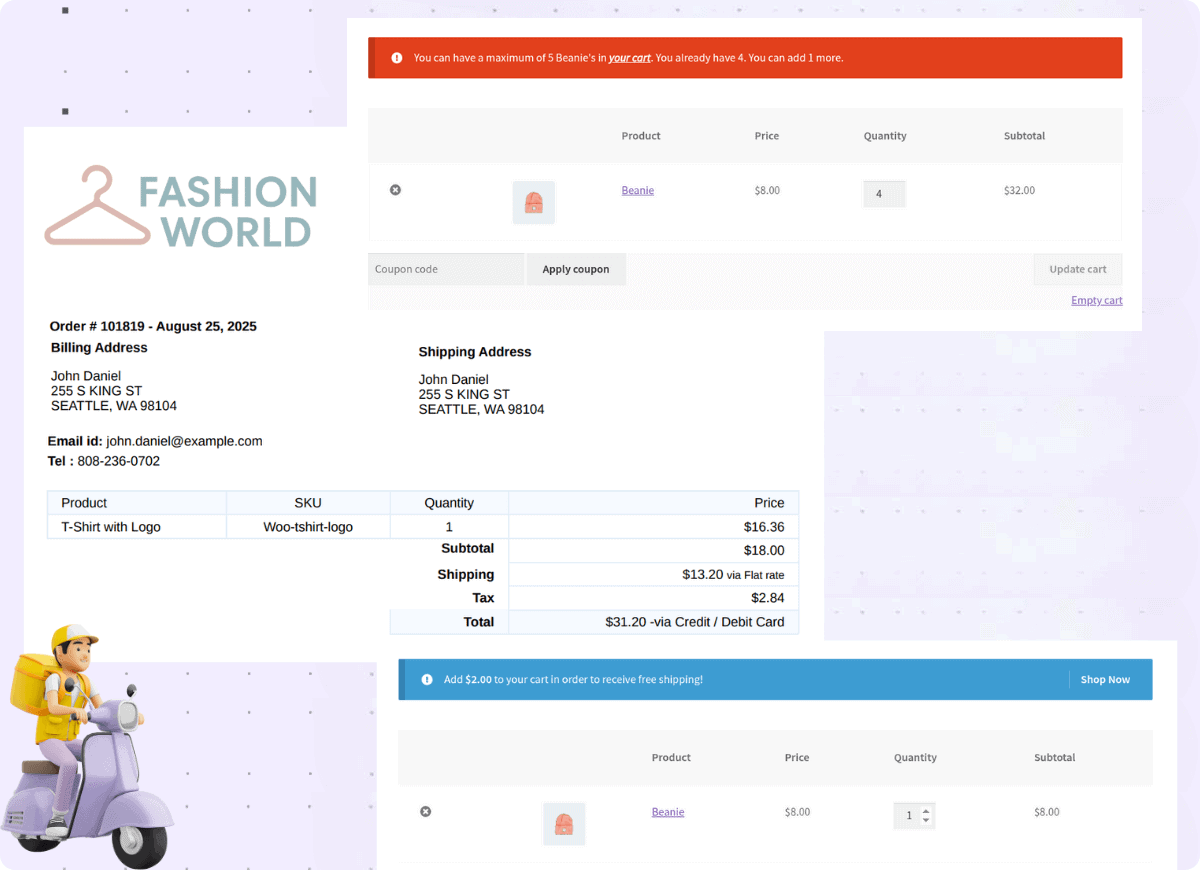Click the phone number 808-236-0702
The height and width of the screenshot is (870, 1200).
pos(119,462)
